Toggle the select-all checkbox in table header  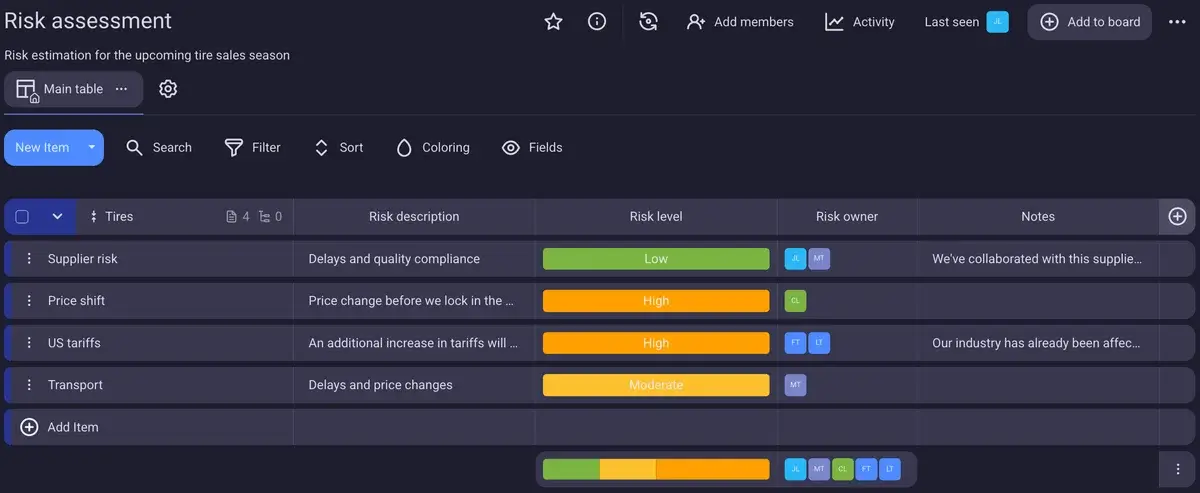point(22,217)
